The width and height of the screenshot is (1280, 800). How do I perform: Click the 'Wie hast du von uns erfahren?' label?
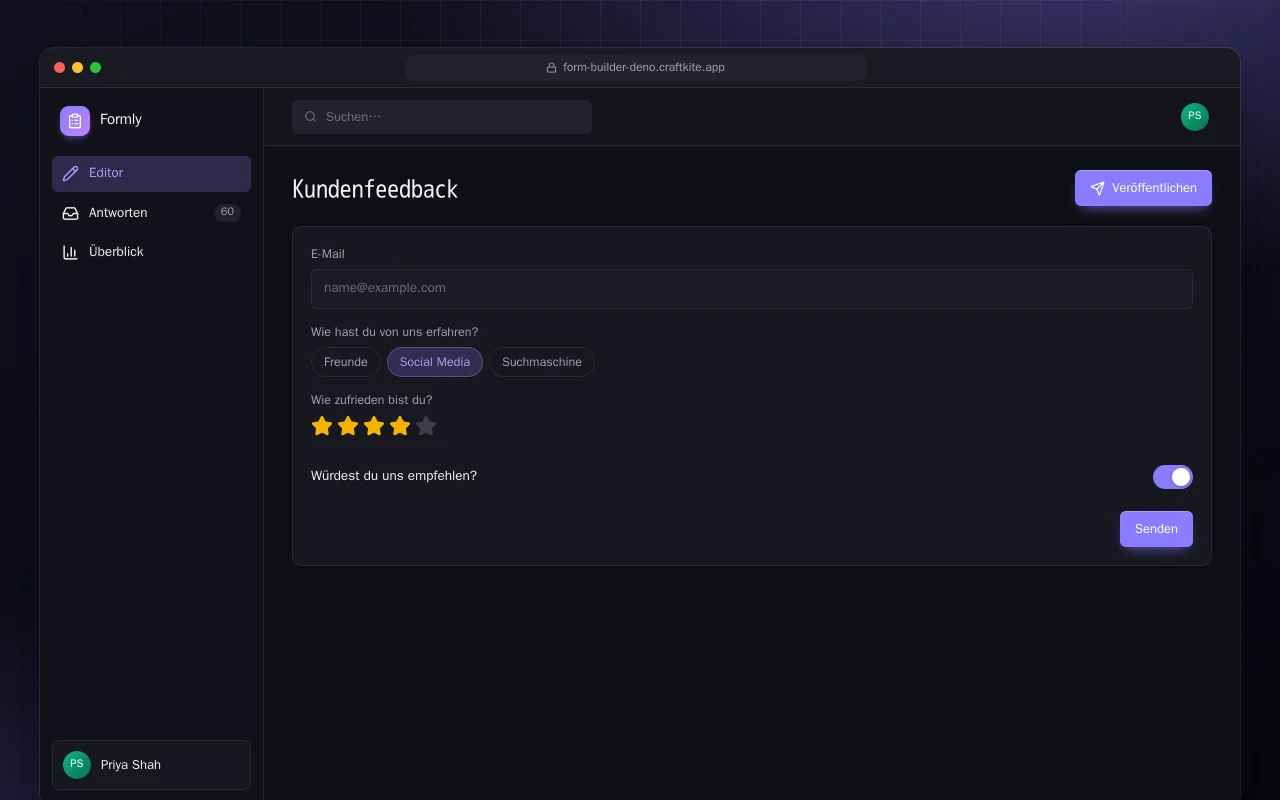pyautogui.click(x=394, y=332)
